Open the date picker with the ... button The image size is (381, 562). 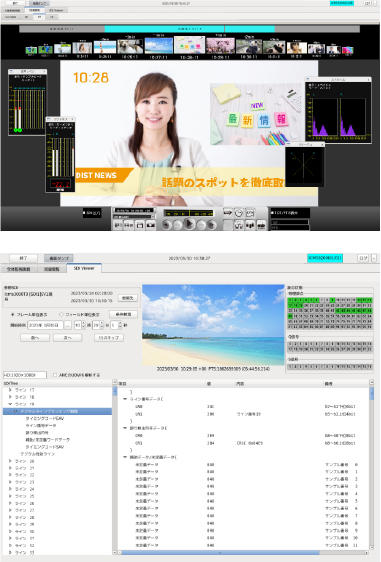[68, 325]
